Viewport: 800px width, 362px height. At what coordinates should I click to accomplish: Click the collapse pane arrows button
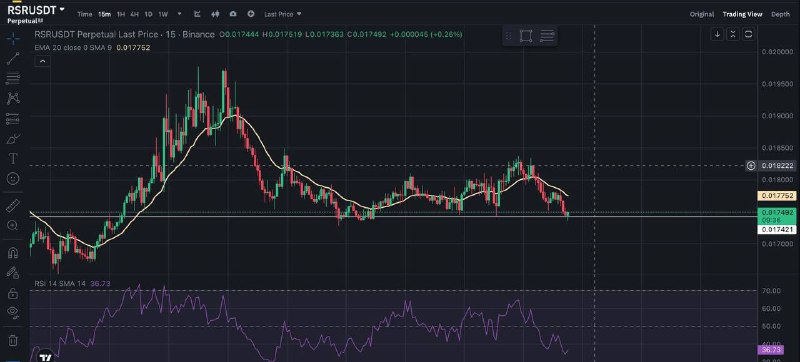[733, 34]
